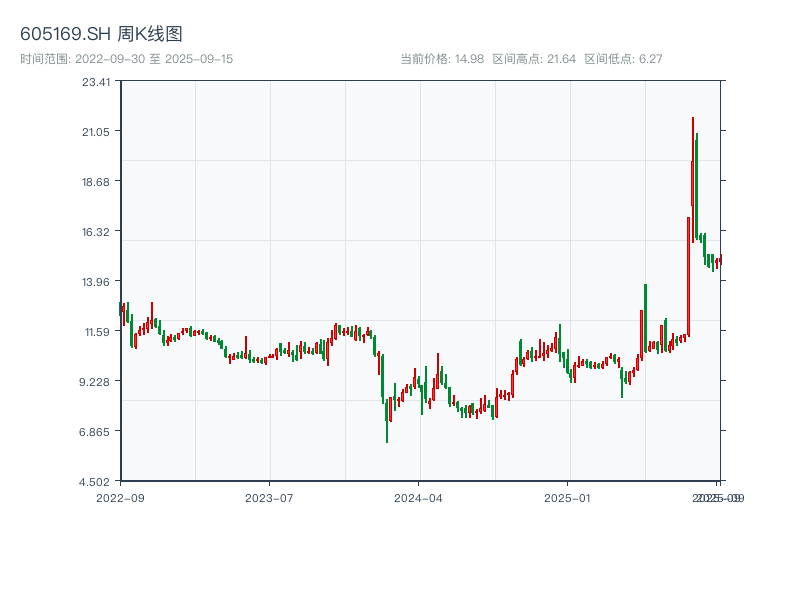Click the 11.59 y-axis price label
The width and height of the screenshot is (800, 600).
pyautogui.click(x=96, y=332)
